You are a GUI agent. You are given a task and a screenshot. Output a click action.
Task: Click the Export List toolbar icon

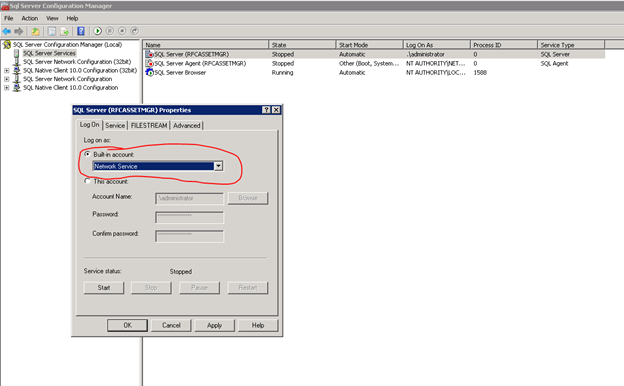point(64,31)
